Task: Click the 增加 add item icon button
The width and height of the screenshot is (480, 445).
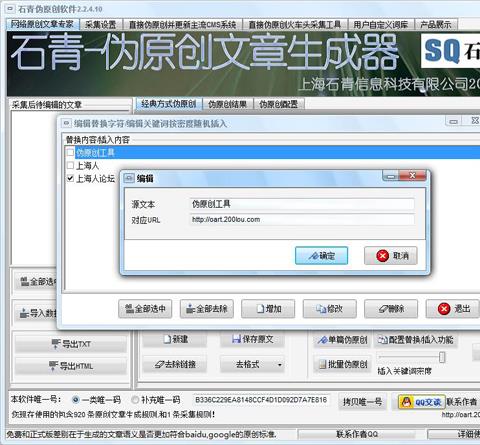Action: click(268, 309)
